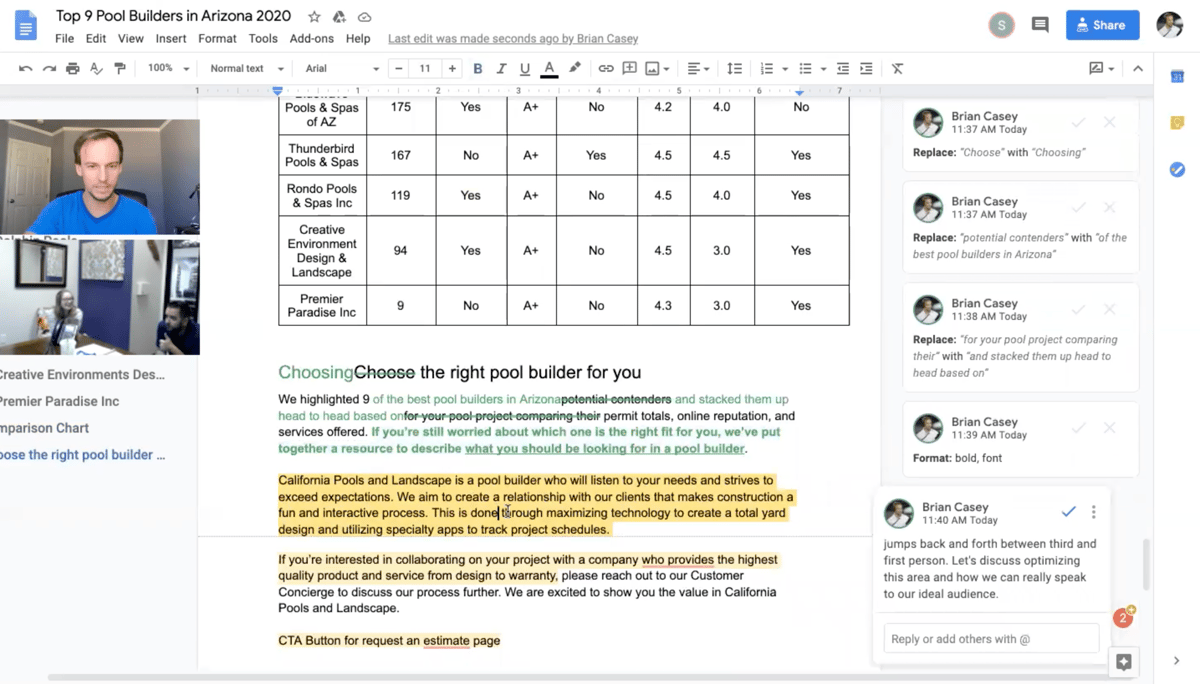The height and width of the screenshot is (684, 1200).
Task: Select the Paint format tool
Action: [120, 68]
